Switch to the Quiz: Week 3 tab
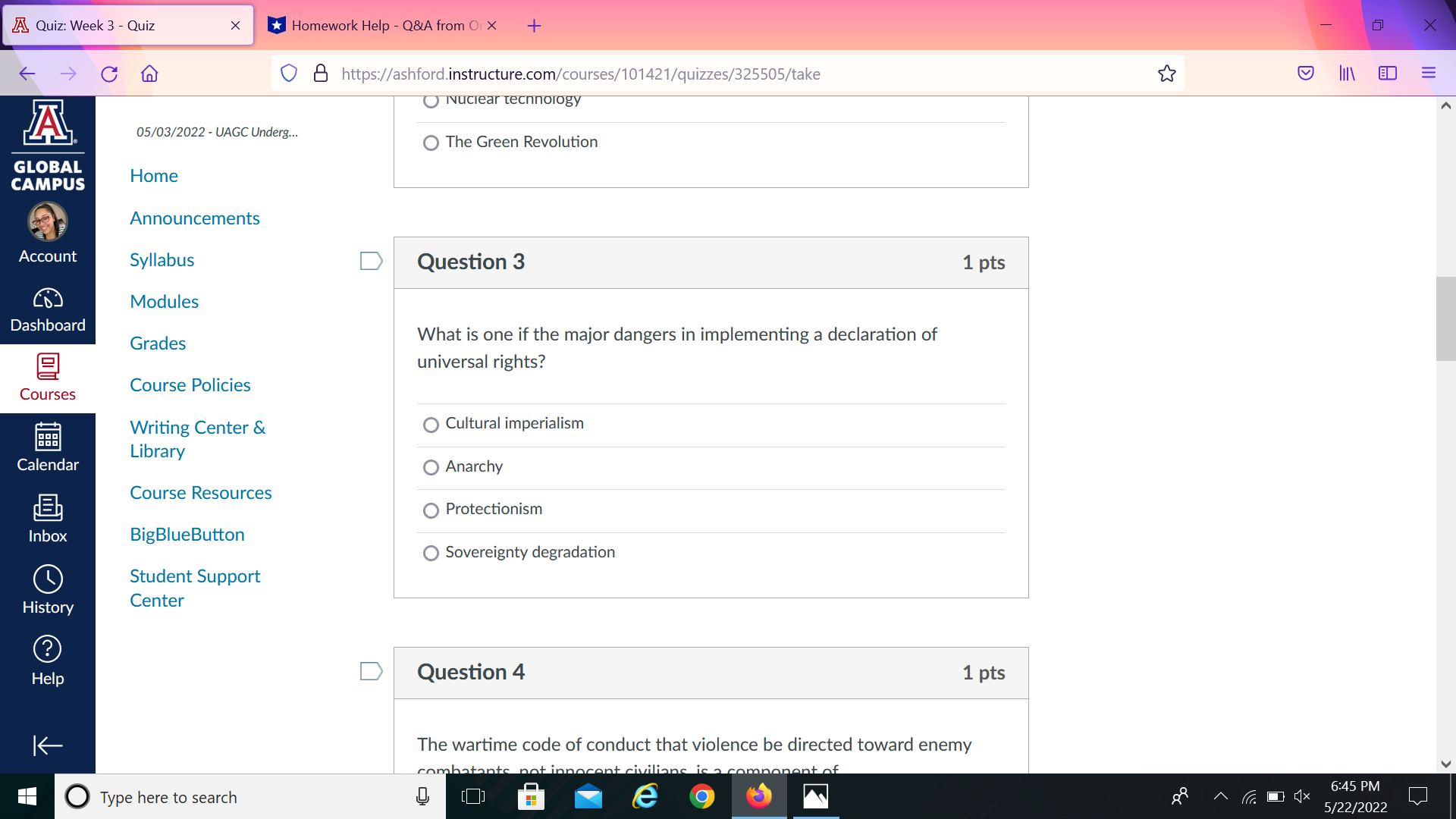 pos(121,25)
